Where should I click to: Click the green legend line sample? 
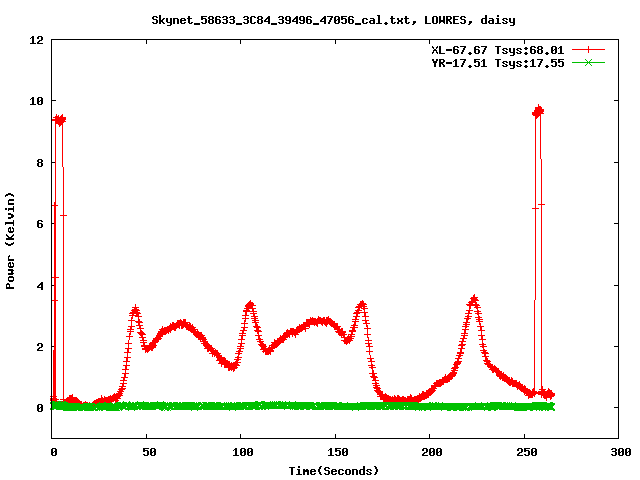[x=588, y=62]
